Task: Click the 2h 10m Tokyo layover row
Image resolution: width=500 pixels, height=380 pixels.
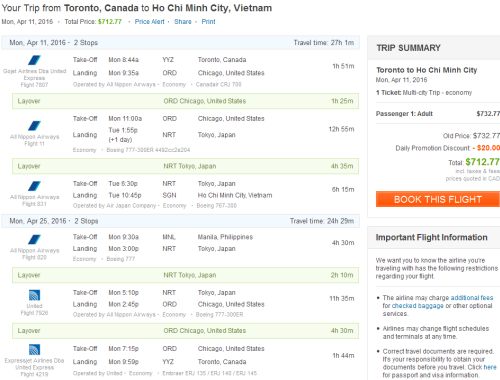Action: tap(185, 275)
